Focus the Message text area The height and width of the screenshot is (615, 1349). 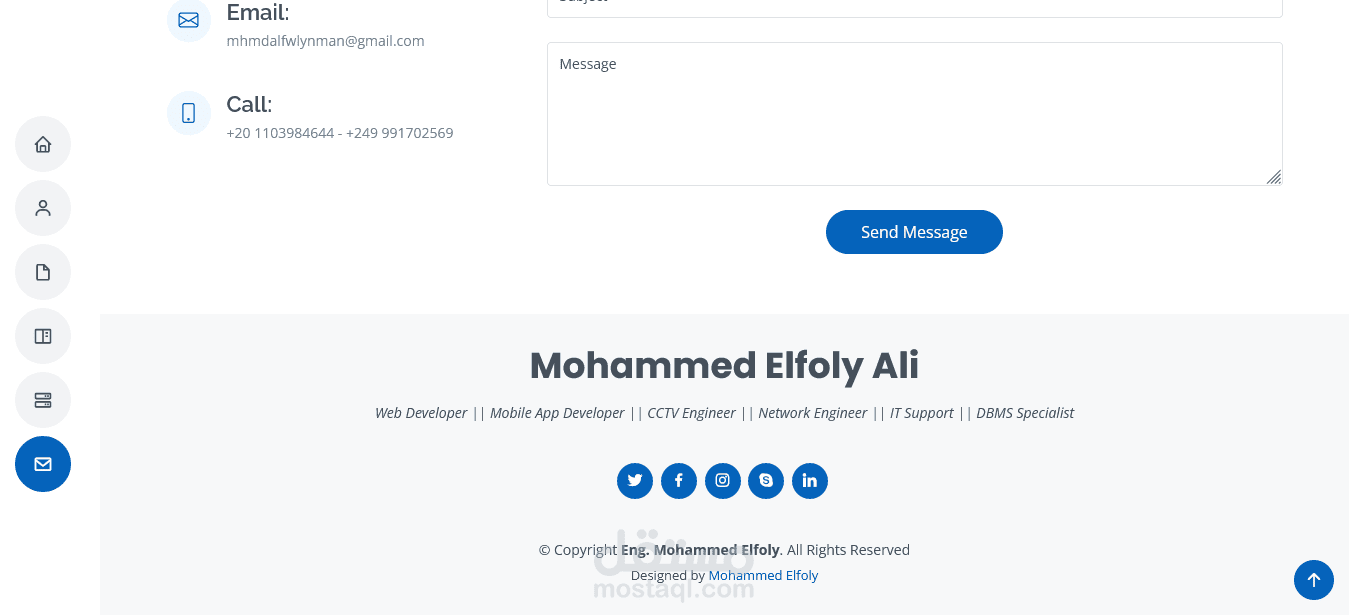(914, 114)
